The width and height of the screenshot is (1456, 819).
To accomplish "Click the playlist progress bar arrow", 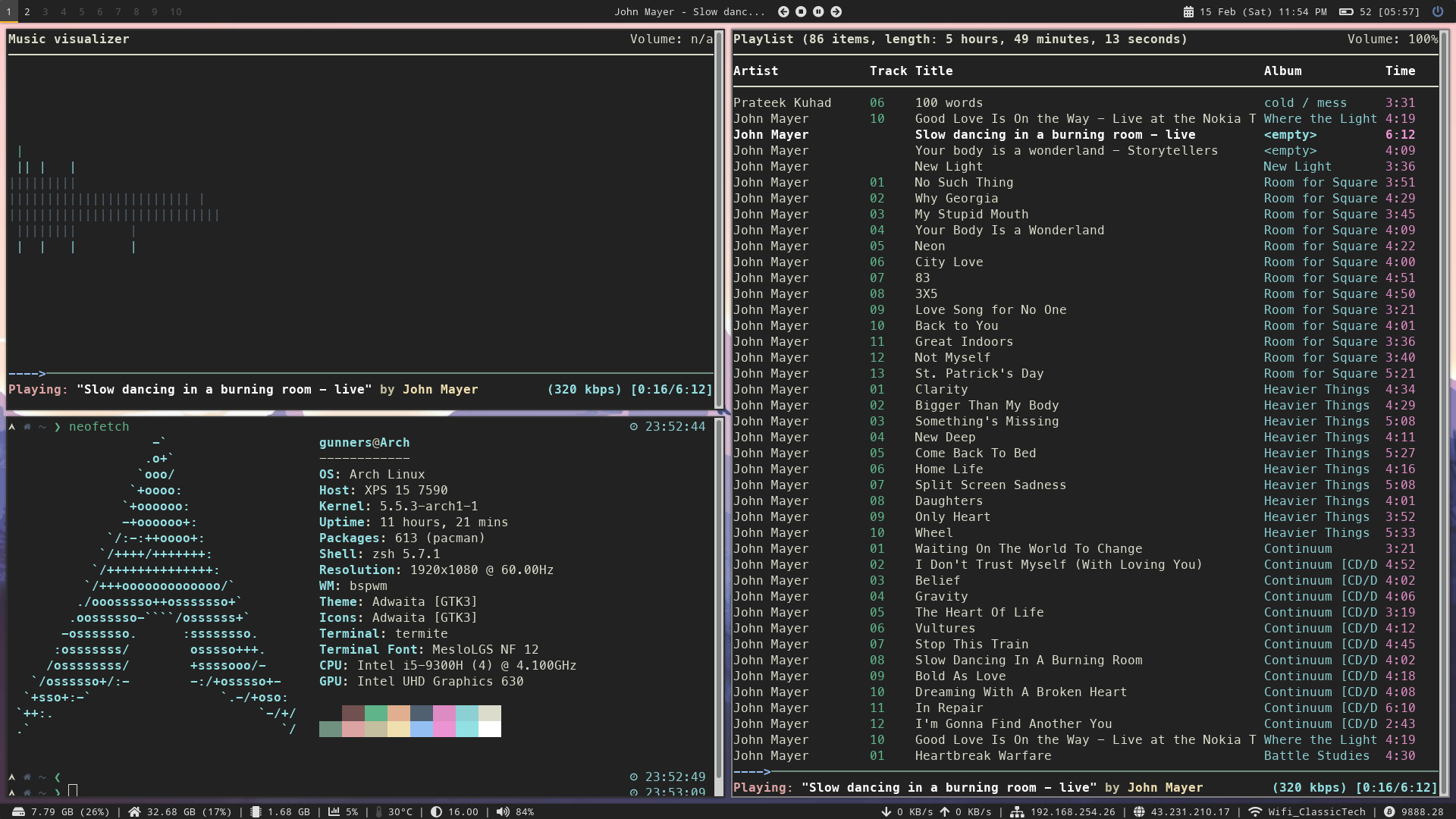I will [x=766, y=771].
